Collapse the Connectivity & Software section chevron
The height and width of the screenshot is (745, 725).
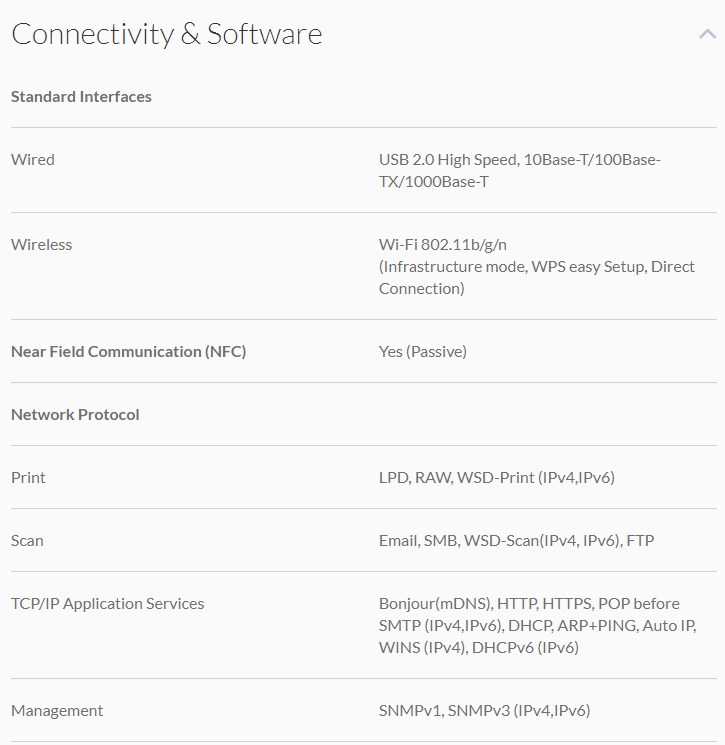coord(707,34)
